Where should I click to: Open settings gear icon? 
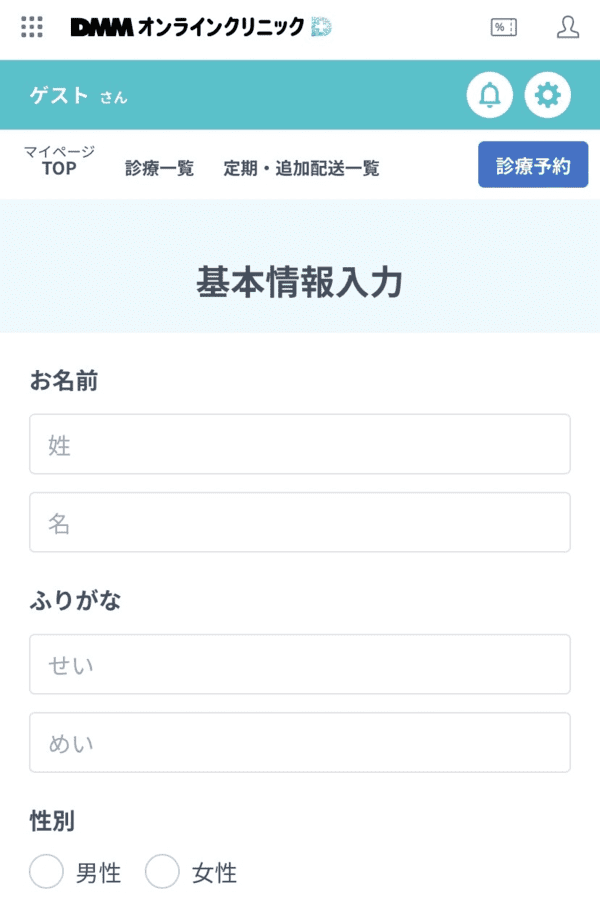548,96
